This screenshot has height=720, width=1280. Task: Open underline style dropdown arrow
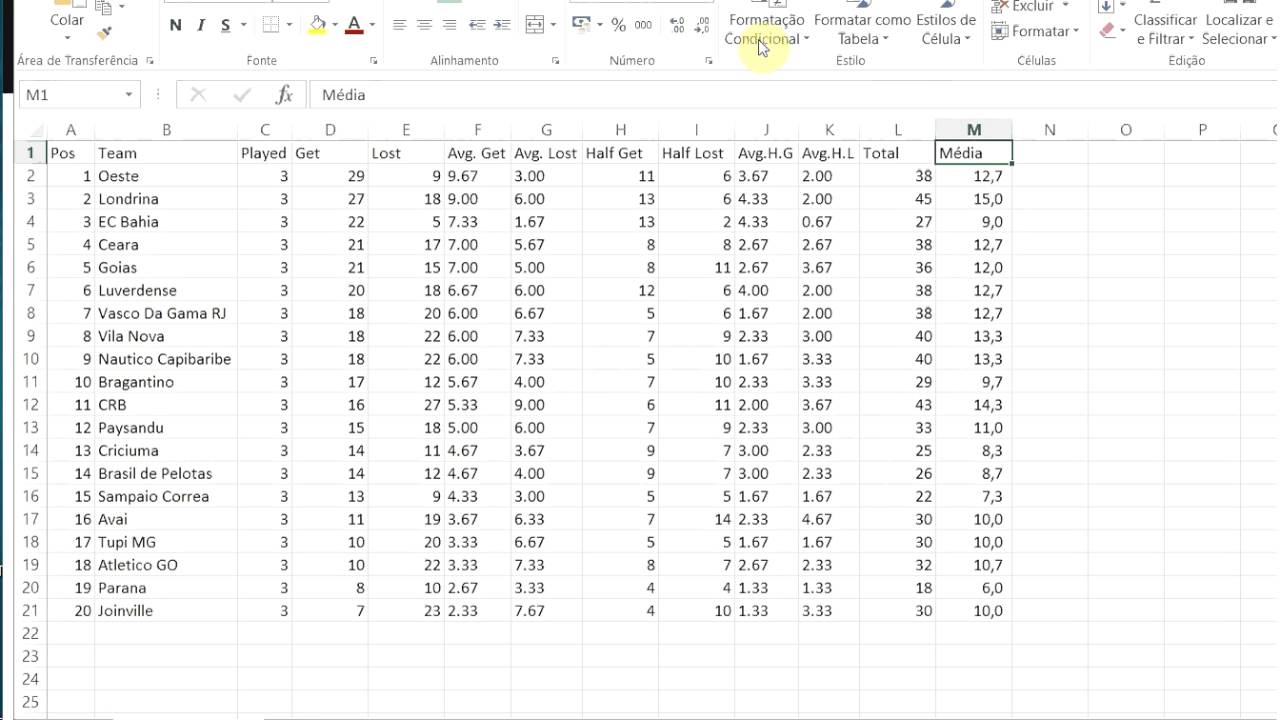pyautogui.click(x=244, y=25)
